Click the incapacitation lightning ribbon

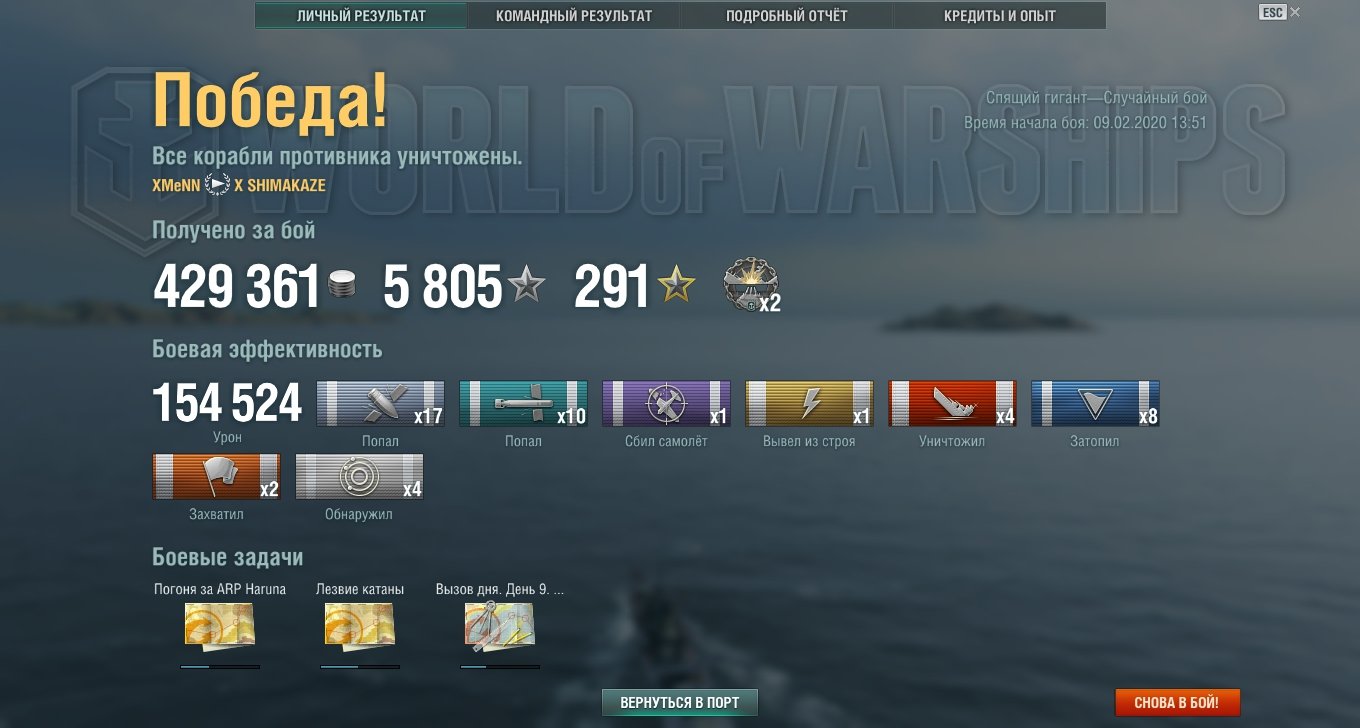pyautogui.click(x=809, y=404)
